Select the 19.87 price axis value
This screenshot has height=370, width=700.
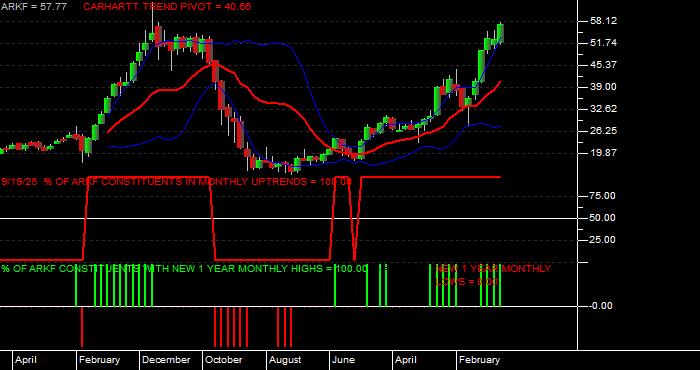click(603, 153)
